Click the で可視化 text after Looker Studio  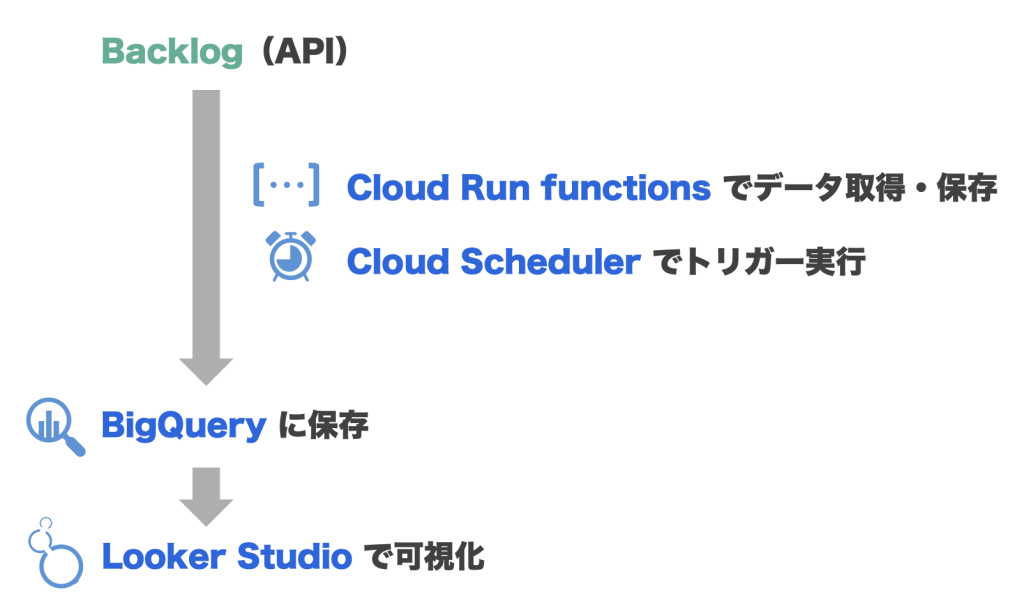tap(423, 556)
